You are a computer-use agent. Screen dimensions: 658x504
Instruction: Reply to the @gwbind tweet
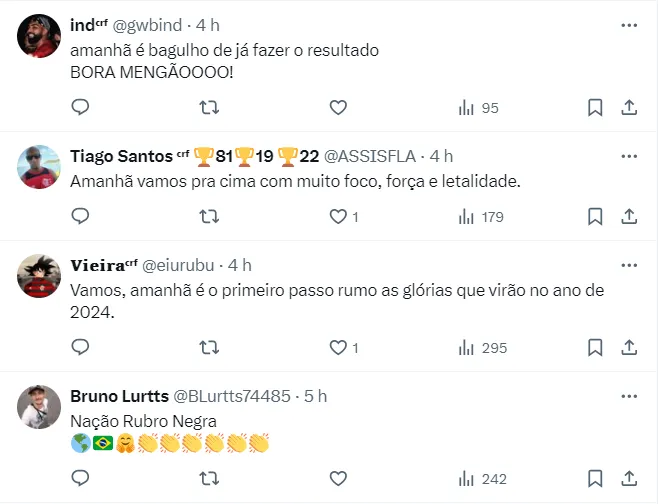point(81,108)
